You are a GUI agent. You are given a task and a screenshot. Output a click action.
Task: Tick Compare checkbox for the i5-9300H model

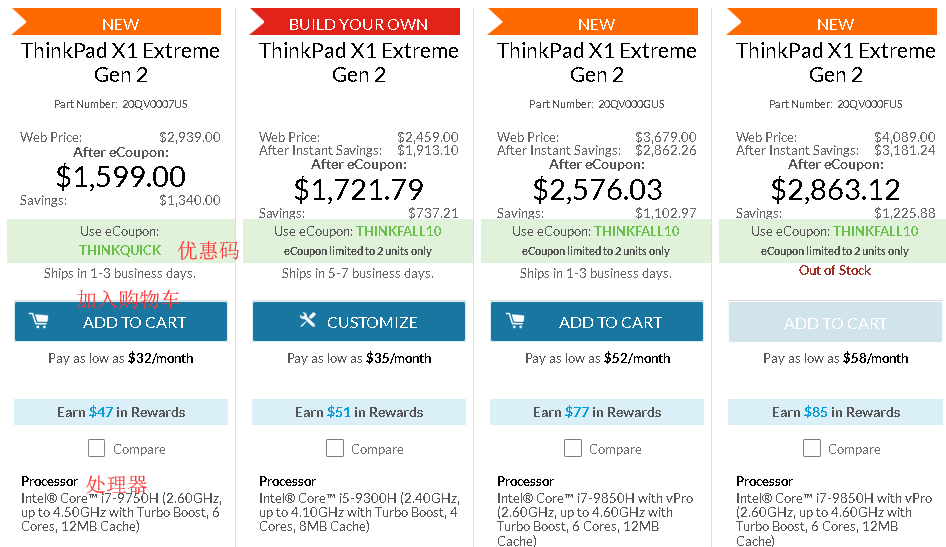pyautogui.click(x=335, y=449)
